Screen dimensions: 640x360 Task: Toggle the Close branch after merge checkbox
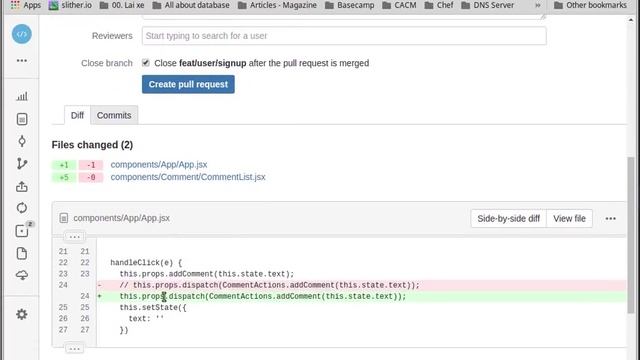(146, 63)
